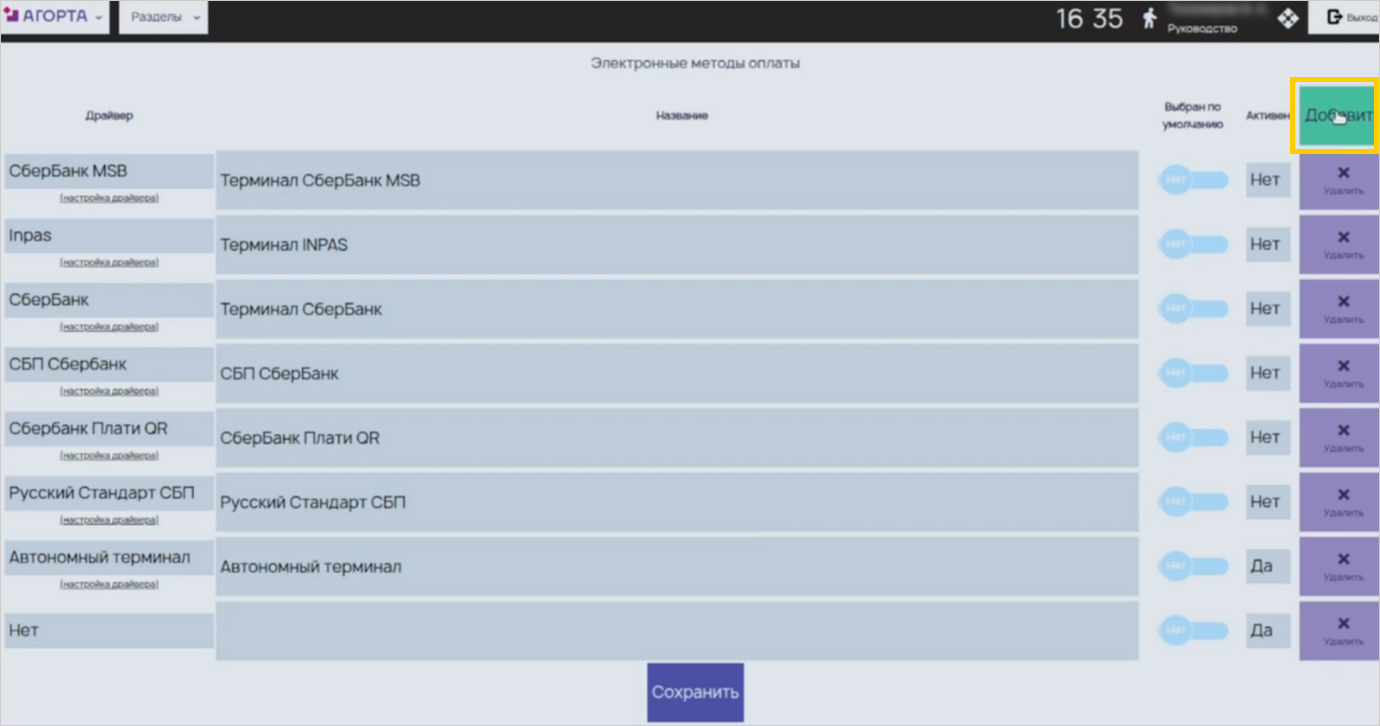This screenshot has width=1380, height=726.
Task: Toggle Активен value for СБП СберБанк
Action: coord(1268,373)
